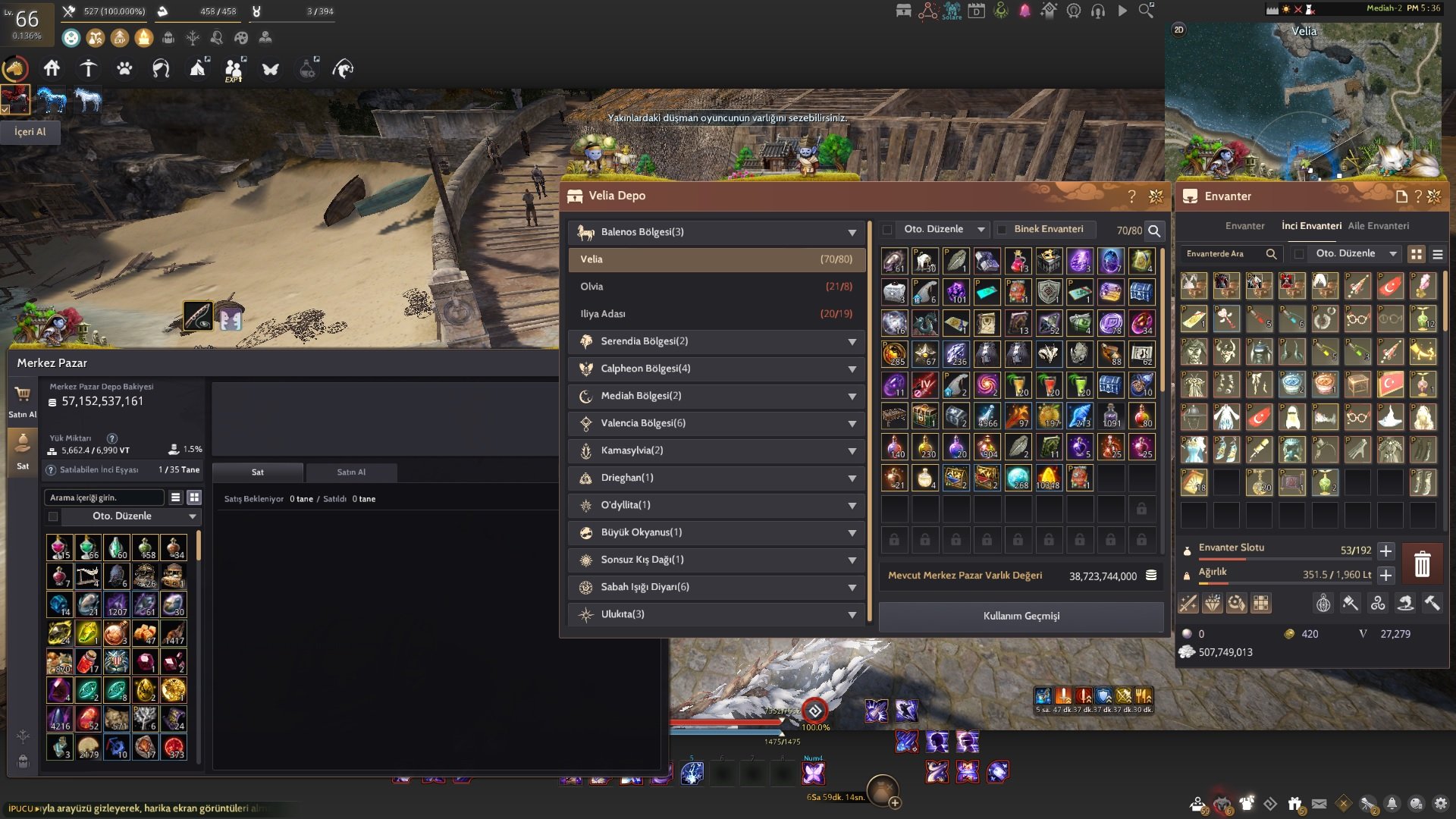1456x819 pixels.
Task: Switch to the Envanter tab
Action: [1244, 226]
